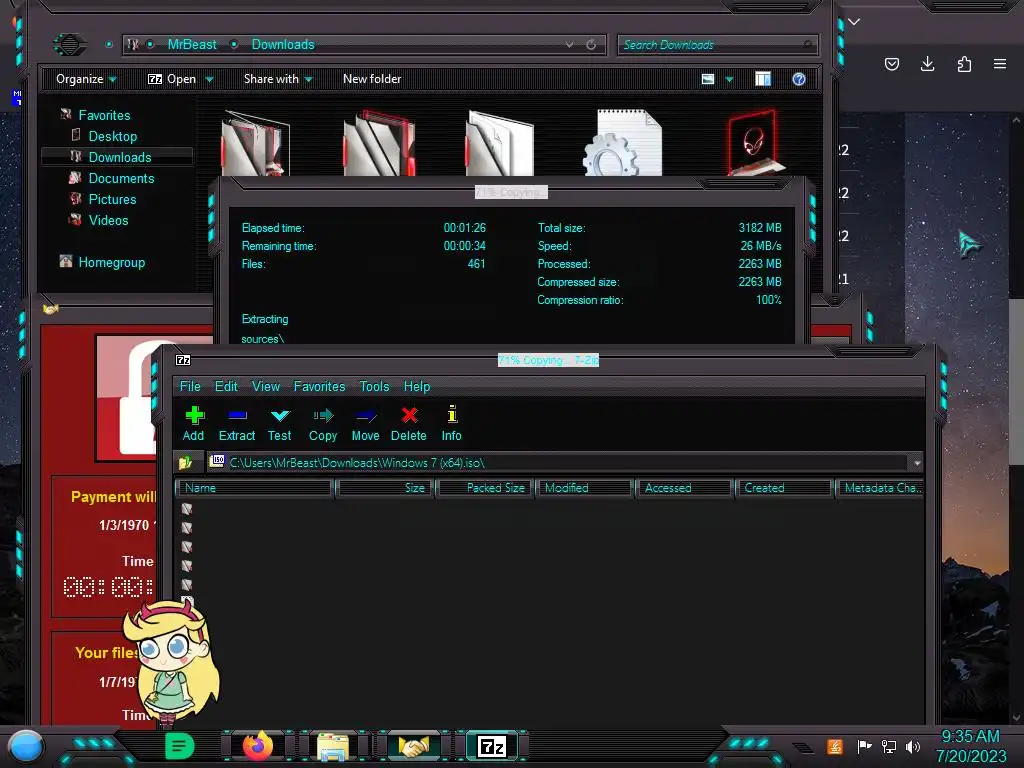The width and height of the screenshot is (1024, 768).
Task: Sort by Accessed column in 7-Zip
Action: 684,488
